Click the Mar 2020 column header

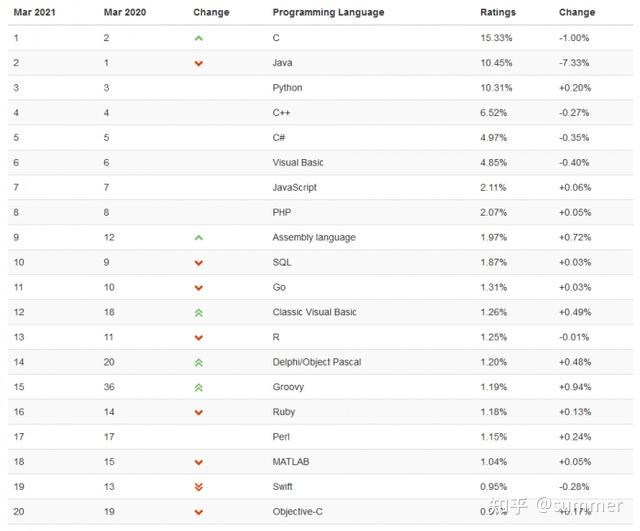coord(125,12)
